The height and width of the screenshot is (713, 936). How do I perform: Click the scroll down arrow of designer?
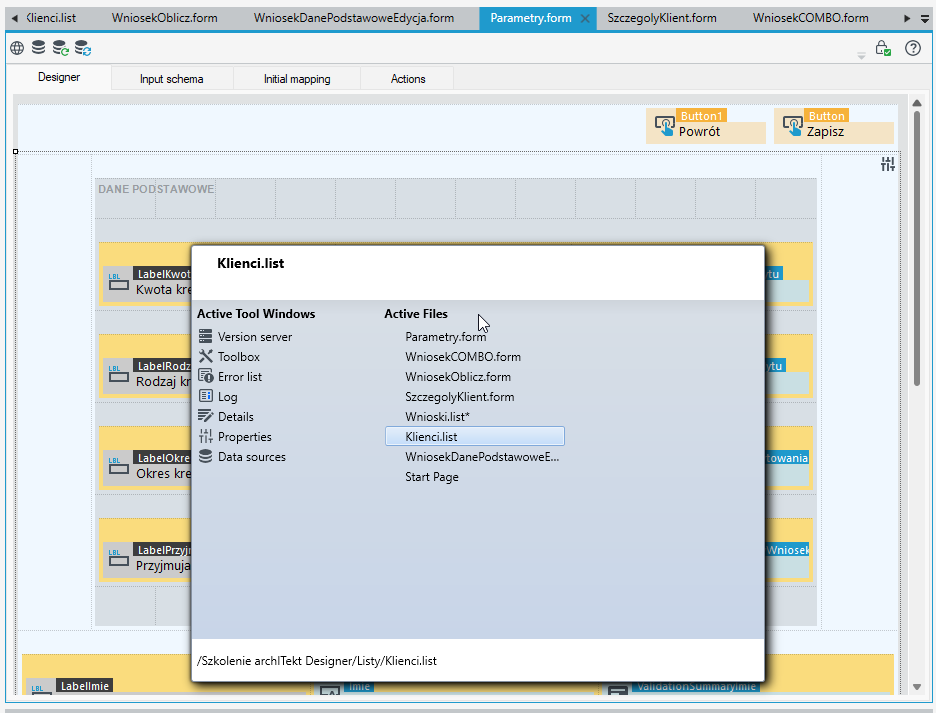point(917,687)
